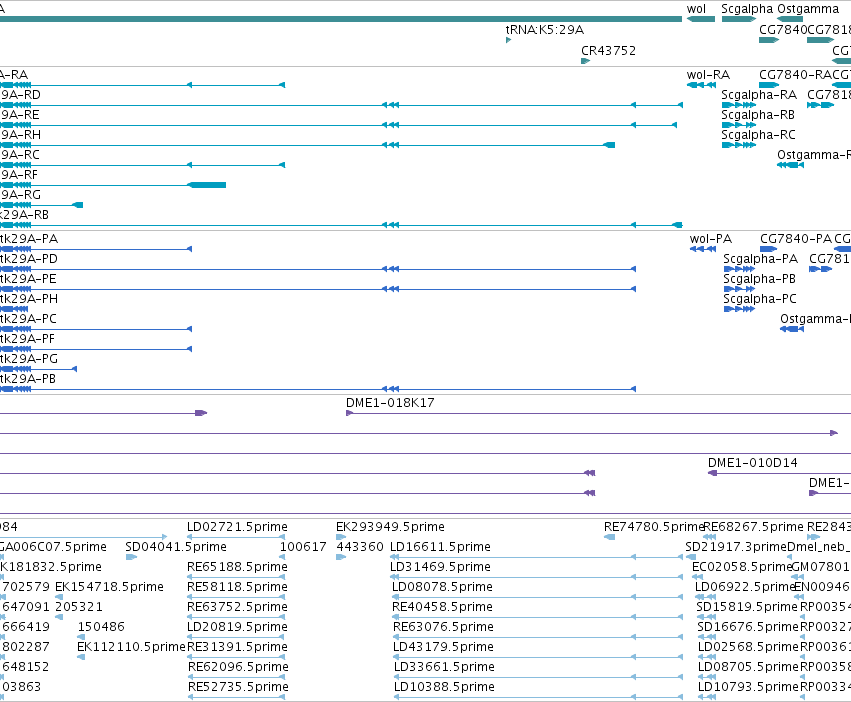Click the LD08078.5prime EST label
851x702 pixels.
click(x=442, y=587)
